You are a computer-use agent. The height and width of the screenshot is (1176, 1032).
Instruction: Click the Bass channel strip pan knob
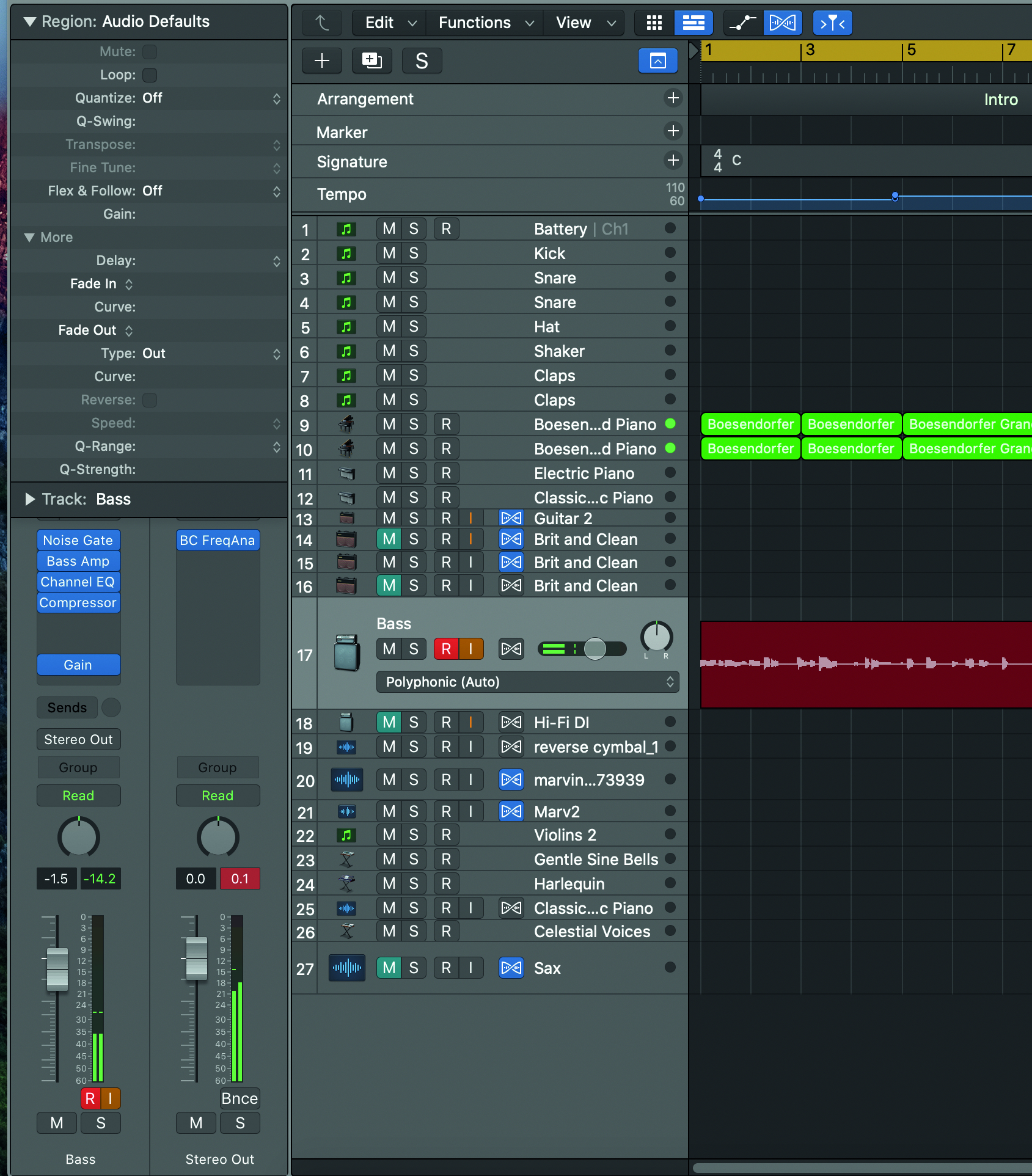click(x=78, y=837)
